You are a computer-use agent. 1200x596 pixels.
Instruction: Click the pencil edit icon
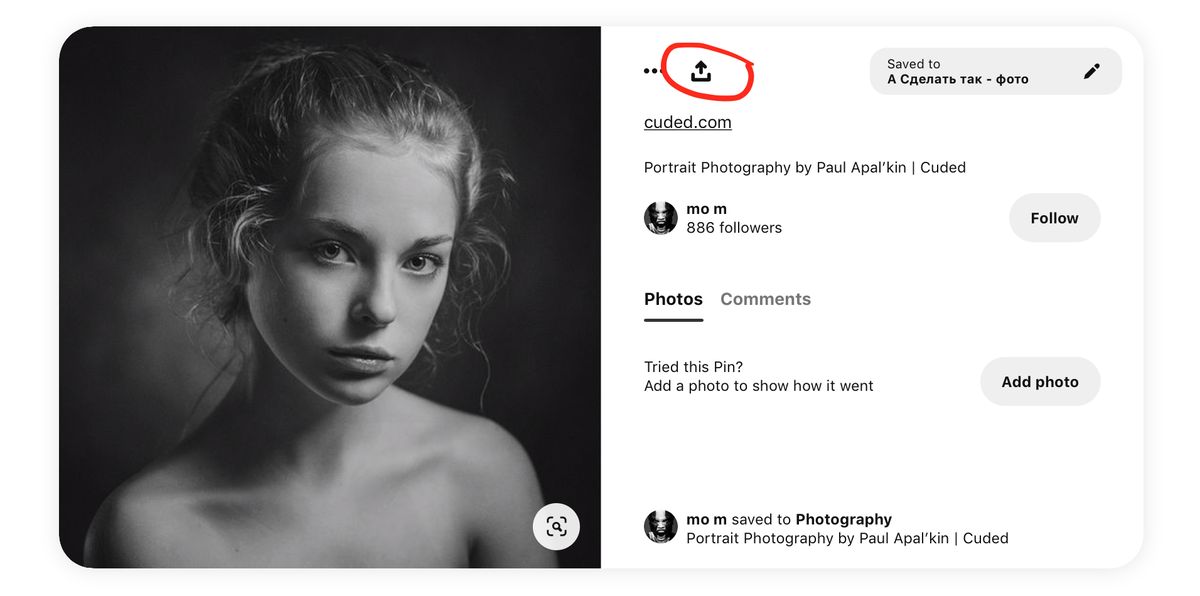pos(1091,72)
